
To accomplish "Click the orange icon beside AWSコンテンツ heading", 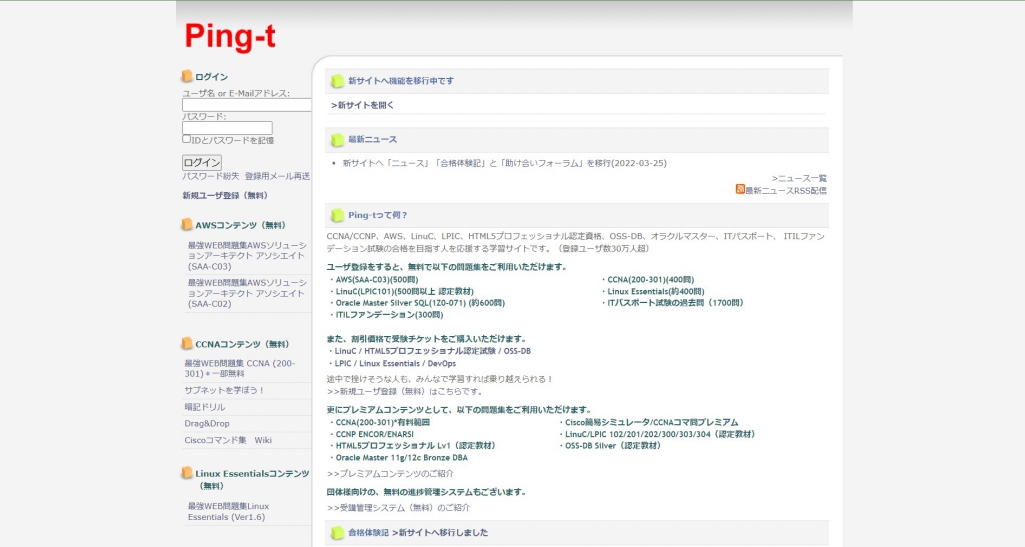I will click(187, 225).
